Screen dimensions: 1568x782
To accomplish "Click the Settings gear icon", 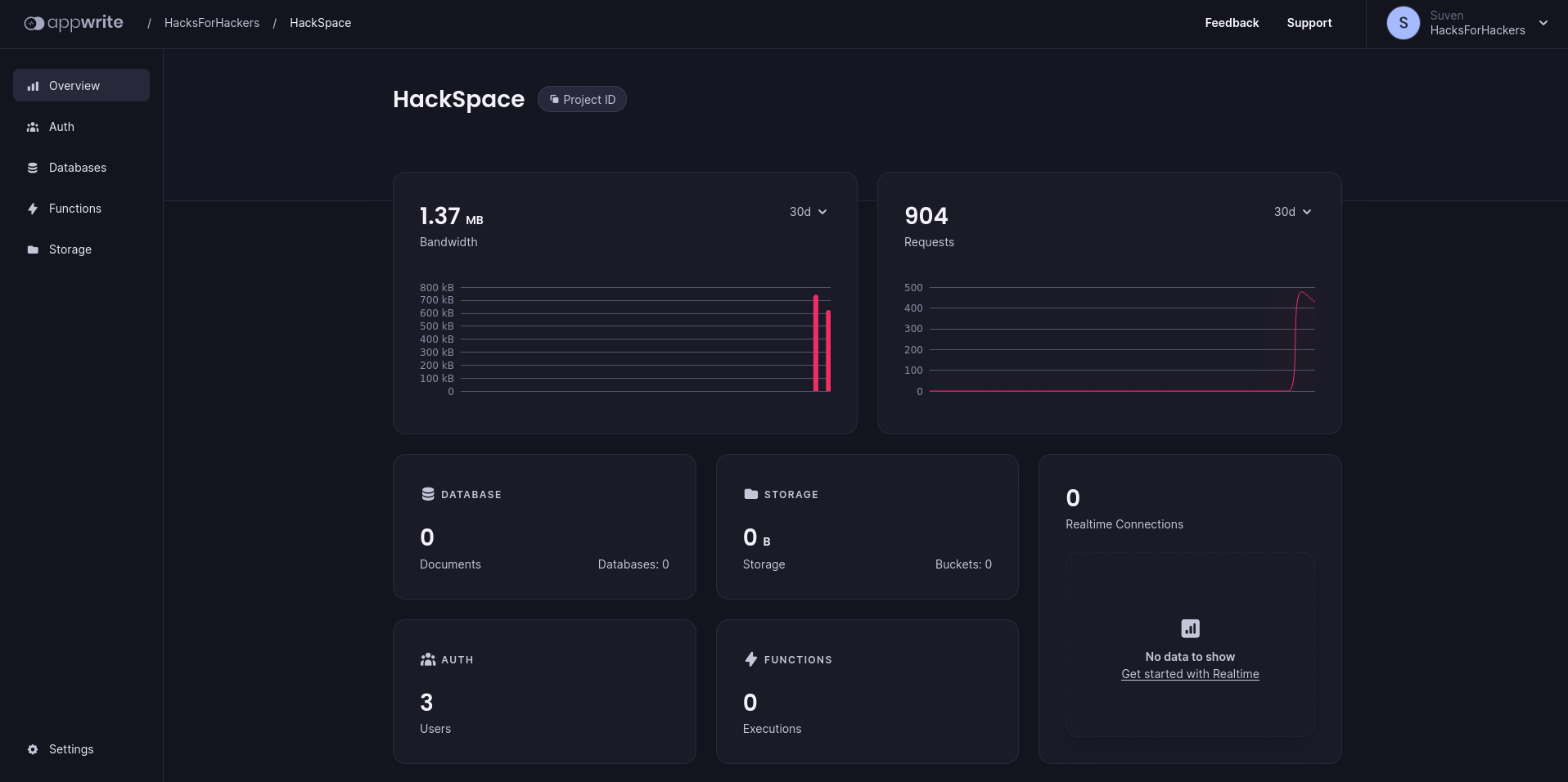I will [33, 749].
